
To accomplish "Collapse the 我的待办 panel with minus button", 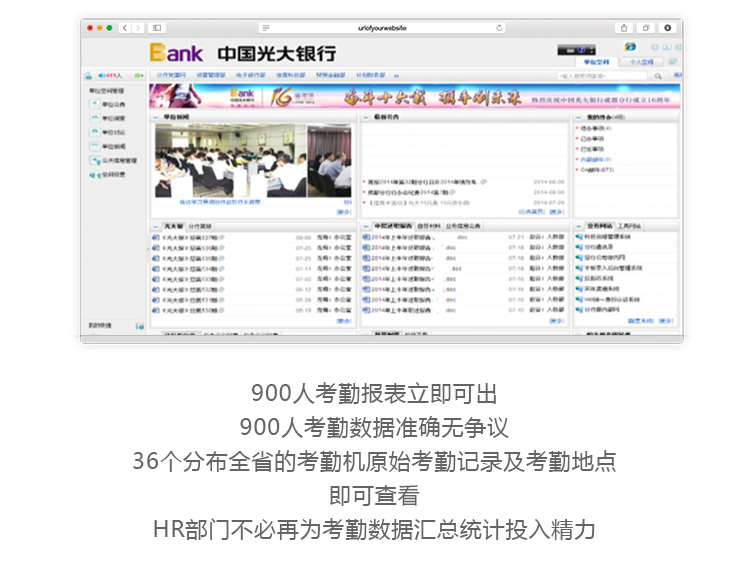I will point(579,117).
